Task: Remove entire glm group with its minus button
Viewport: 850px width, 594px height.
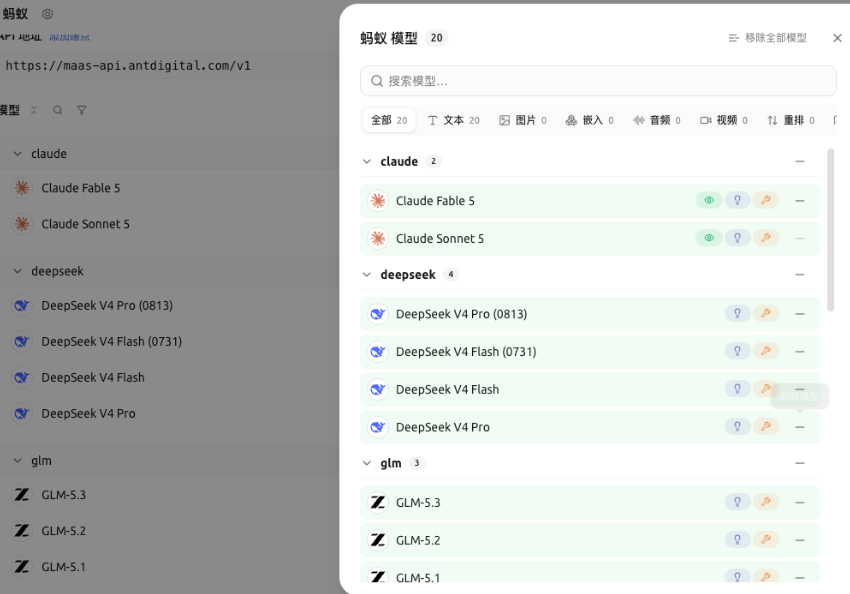Action: (800, 463)
